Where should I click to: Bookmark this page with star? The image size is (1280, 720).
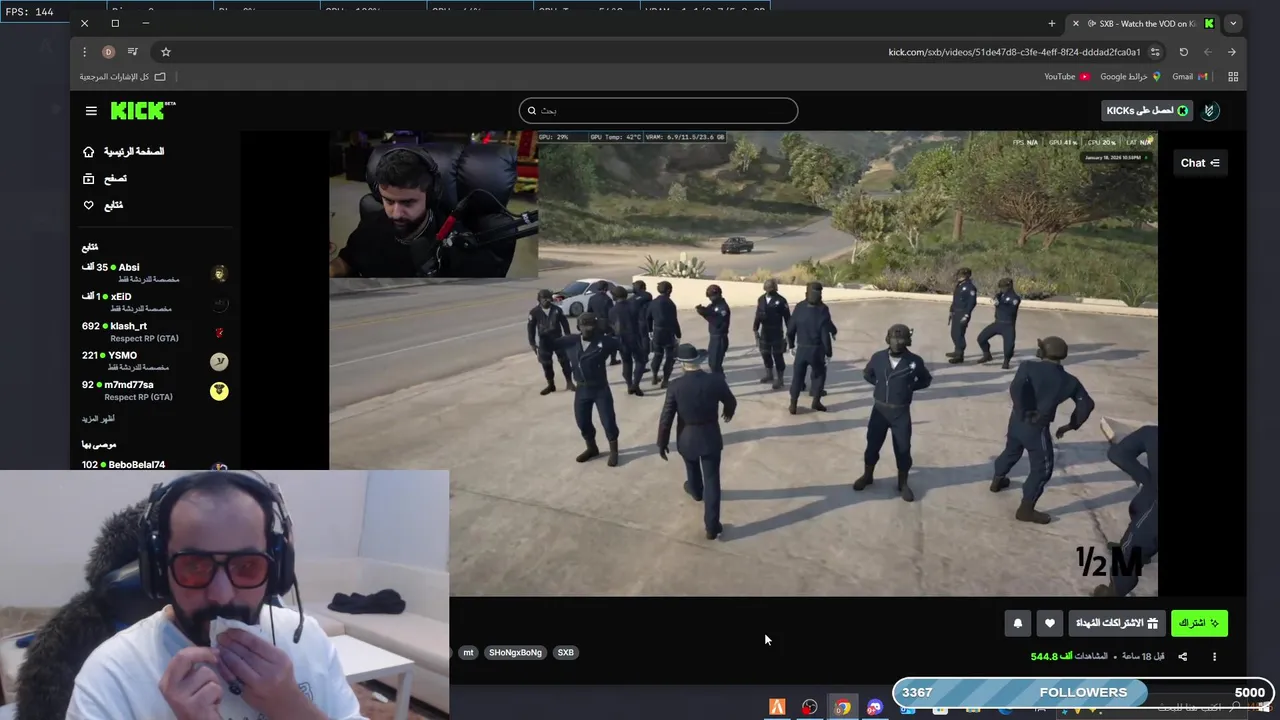166,52
